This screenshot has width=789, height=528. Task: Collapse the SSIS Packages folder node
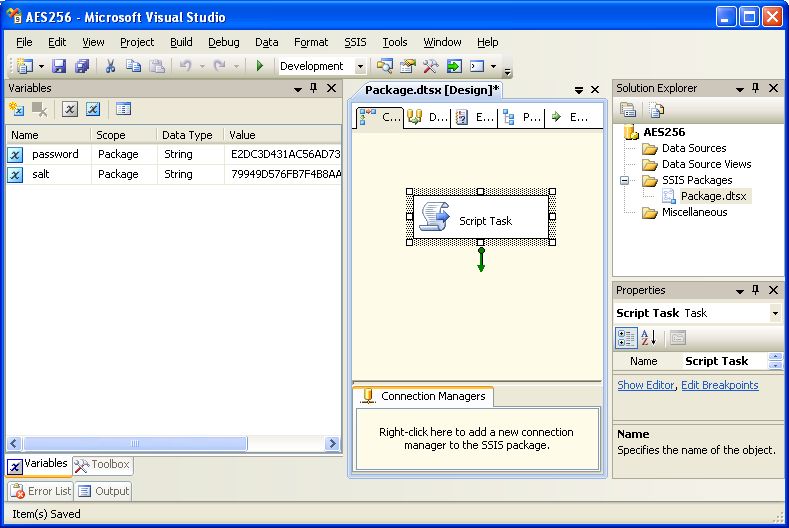[625, 180]
